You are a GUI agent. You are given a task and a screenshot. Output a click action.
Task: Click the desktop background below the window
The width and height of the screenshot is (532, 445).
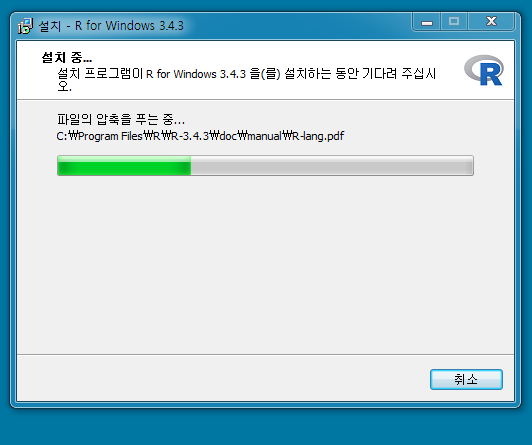click(x=265, y=427)
